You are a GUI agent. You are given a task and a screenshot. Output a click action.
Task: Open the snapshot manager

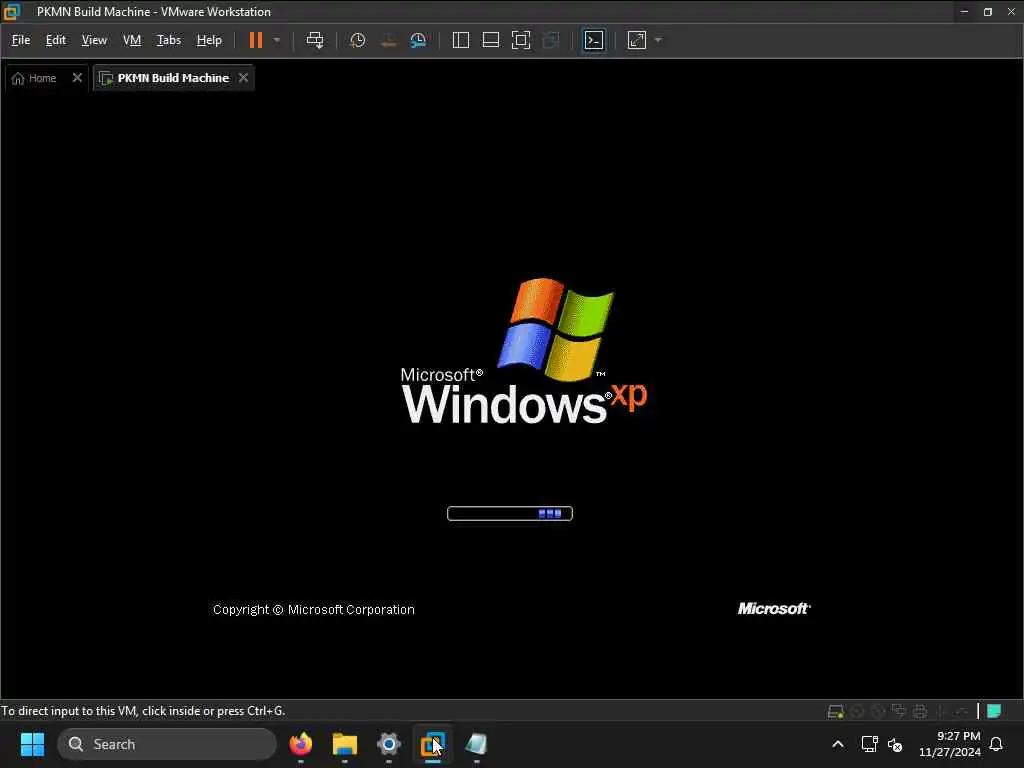tap(418, 40)
